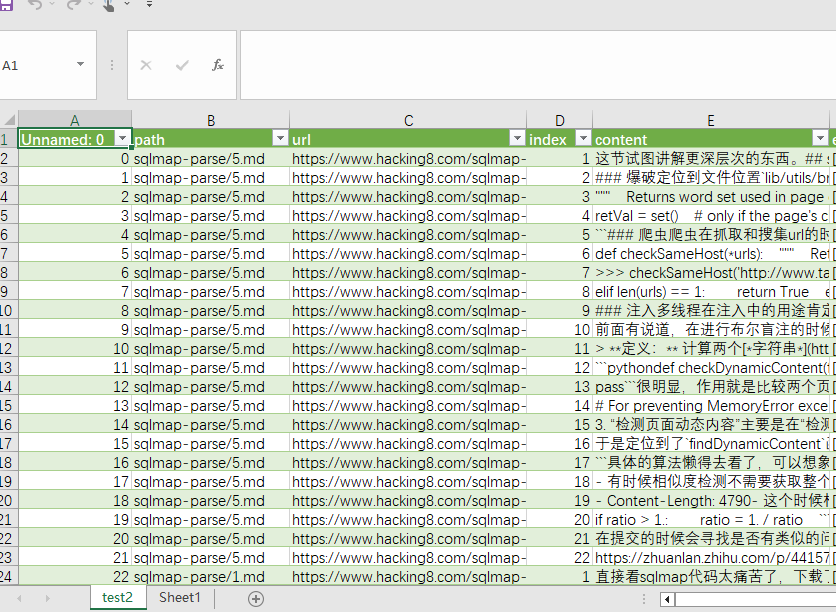Click previous sheet navigation arrow
This screenshot has height=612, width=836.
point(19,599)
